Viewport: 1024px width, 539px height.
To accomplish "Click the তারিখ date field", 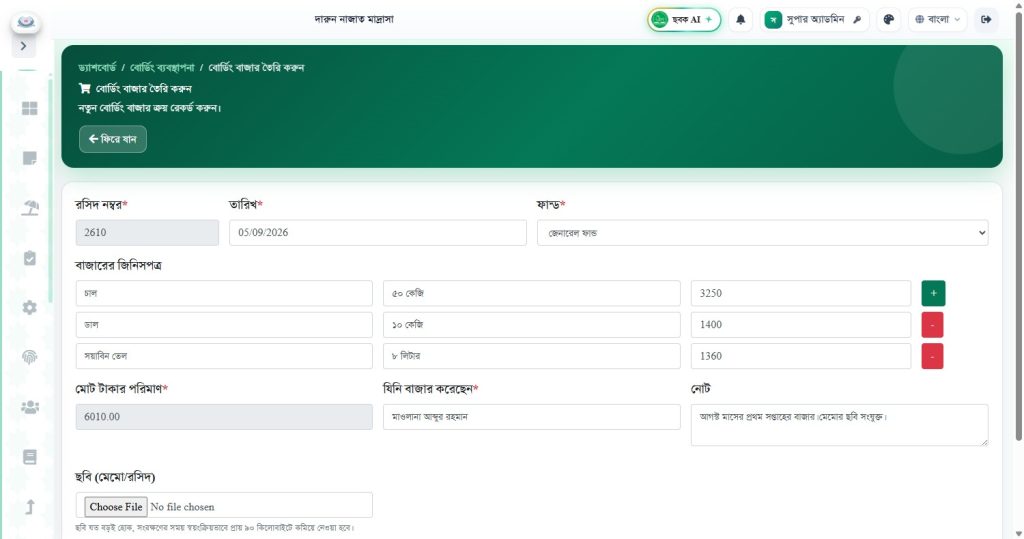I will tap(377, 233).
